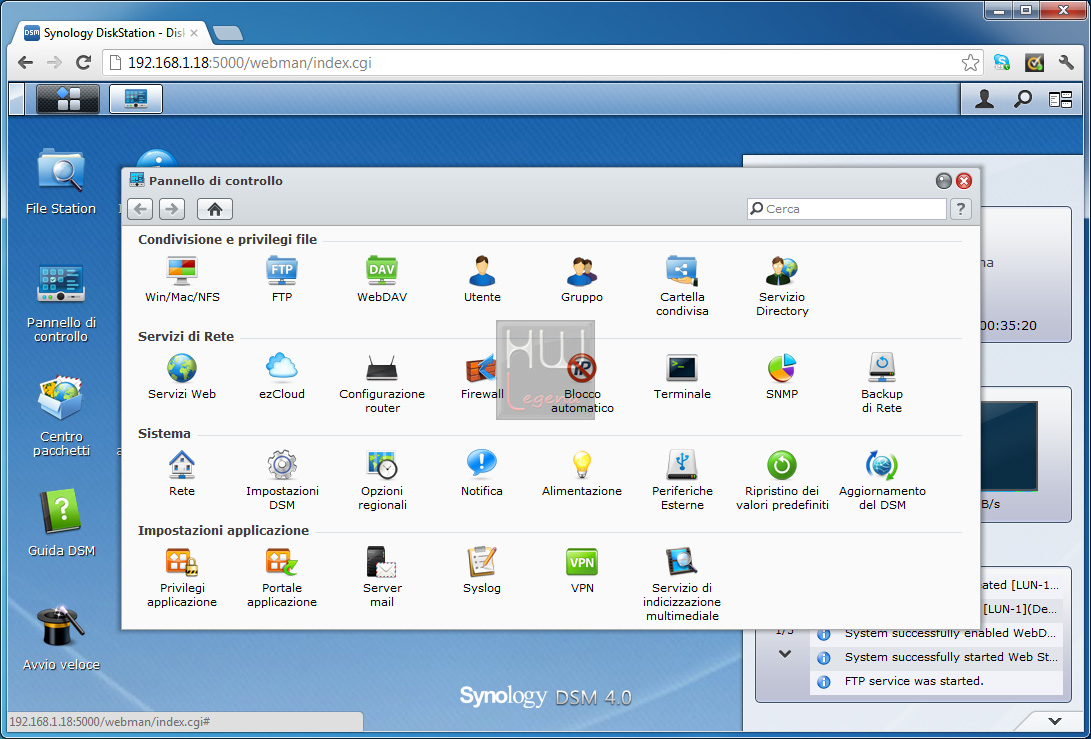Screen dimensions: 1091x739
Task: Open the Syslog settings icon
Action: [481, 570]
